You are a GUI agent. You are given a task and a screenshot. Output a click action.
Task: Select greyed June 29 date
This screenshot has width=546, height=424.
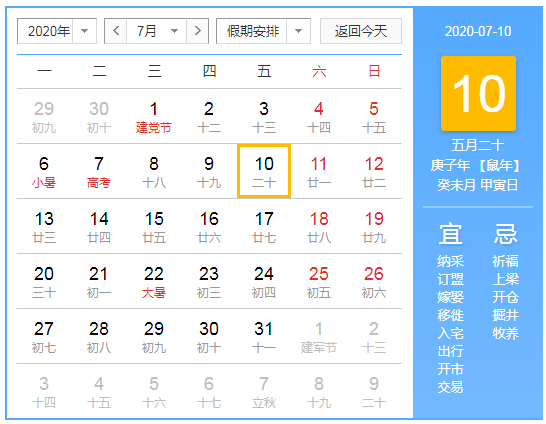tap(44, 117)
